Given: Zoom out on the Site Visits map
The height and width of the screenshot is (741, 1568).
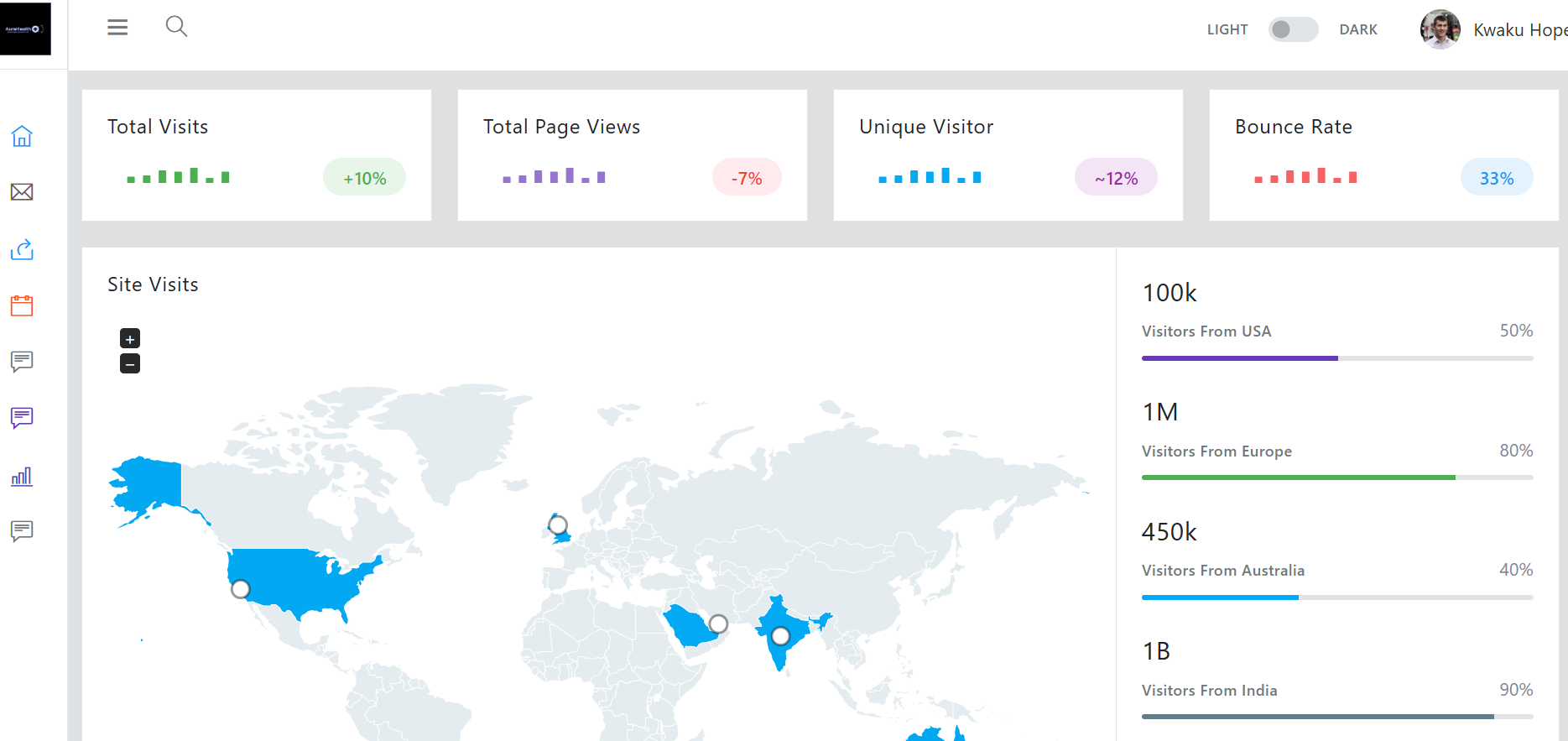Looking at the screenshot, I should click(130, 363).
